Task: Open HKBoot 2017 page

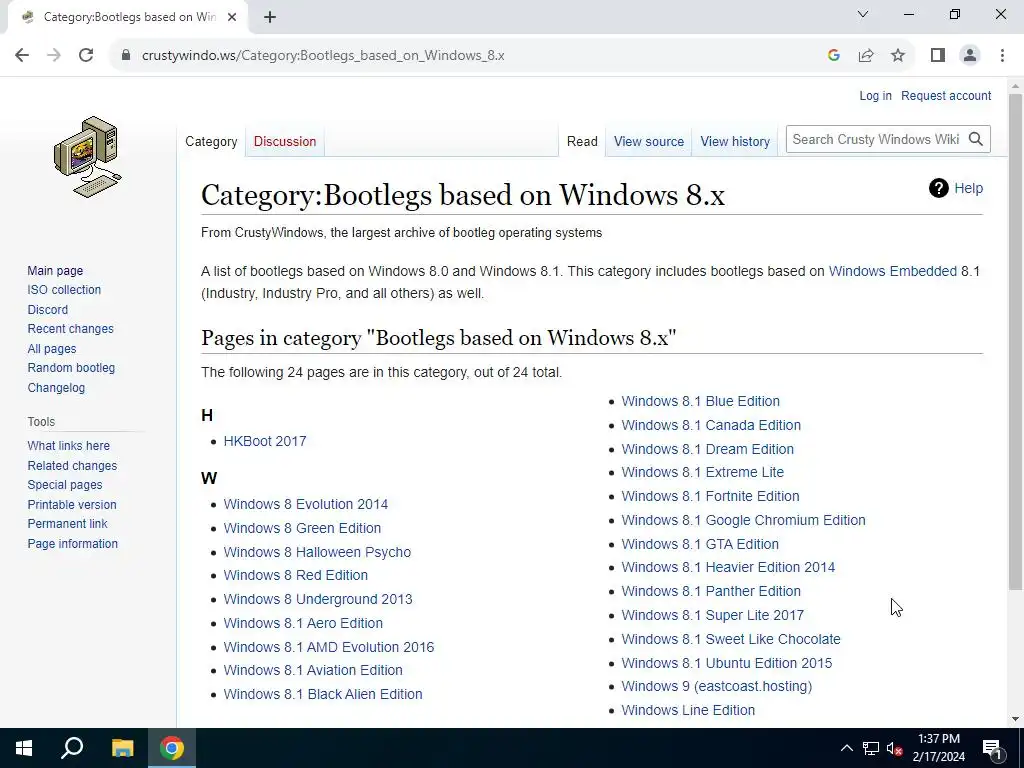Action: [x=264, y=441]
